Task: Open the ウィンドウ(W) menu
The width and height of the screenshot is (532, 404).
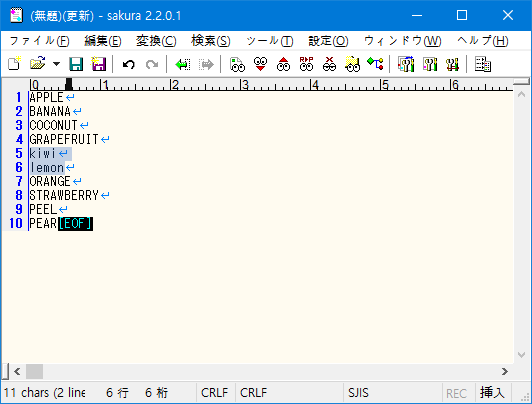Action: (402, 41)
